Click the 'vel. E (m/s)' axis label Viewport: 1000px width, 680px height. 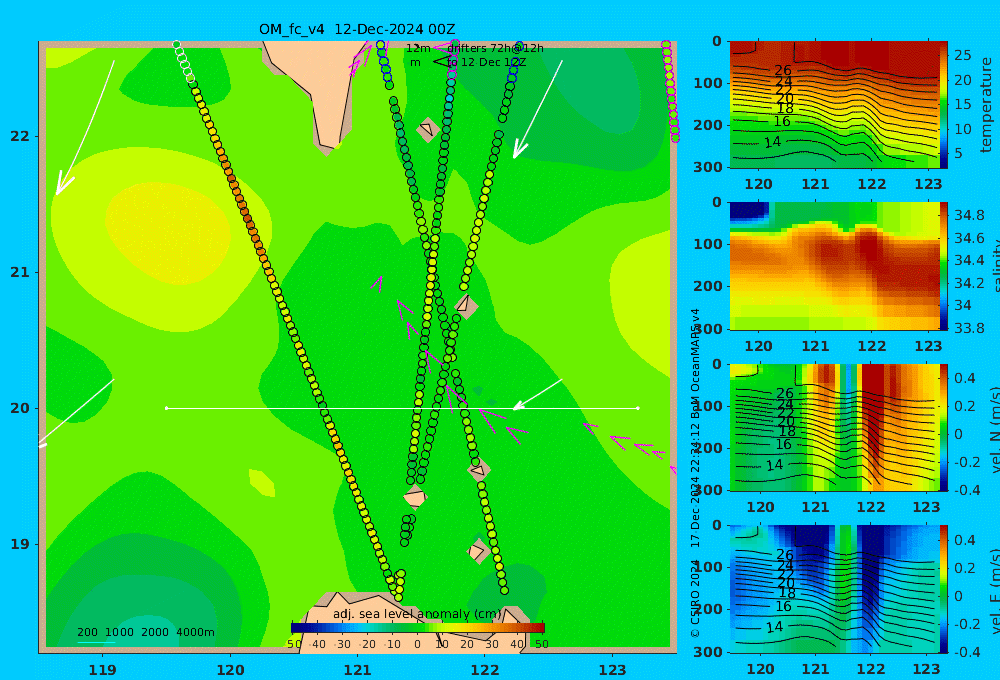pyautogui.click(x=994, y=591)
